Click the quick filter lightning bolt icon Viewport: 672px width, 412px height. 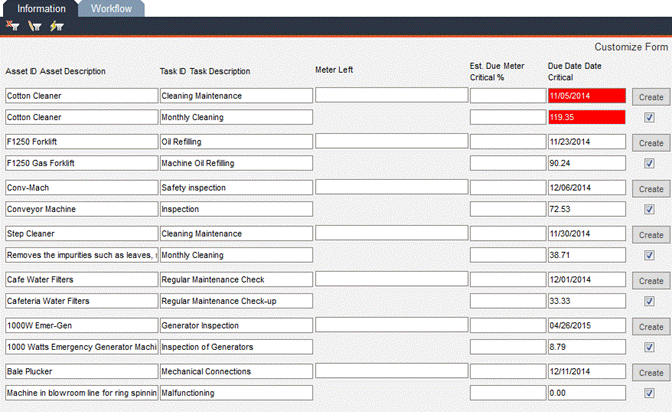point(57,26)
